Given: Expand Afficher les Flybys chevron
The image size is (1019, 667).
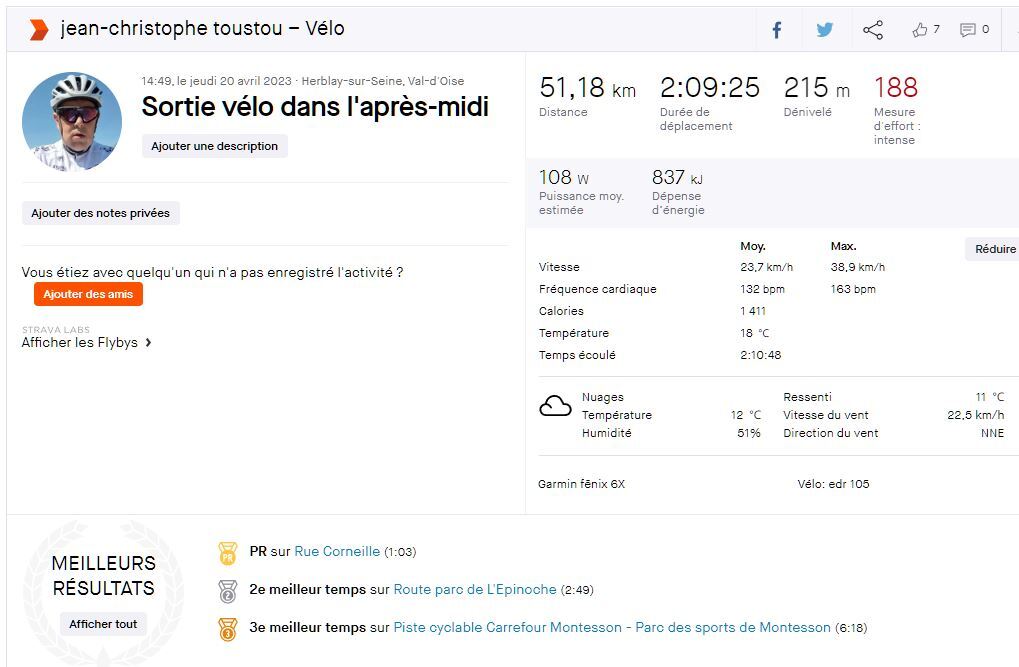Looking at the screenshot, I should (149, 343).
